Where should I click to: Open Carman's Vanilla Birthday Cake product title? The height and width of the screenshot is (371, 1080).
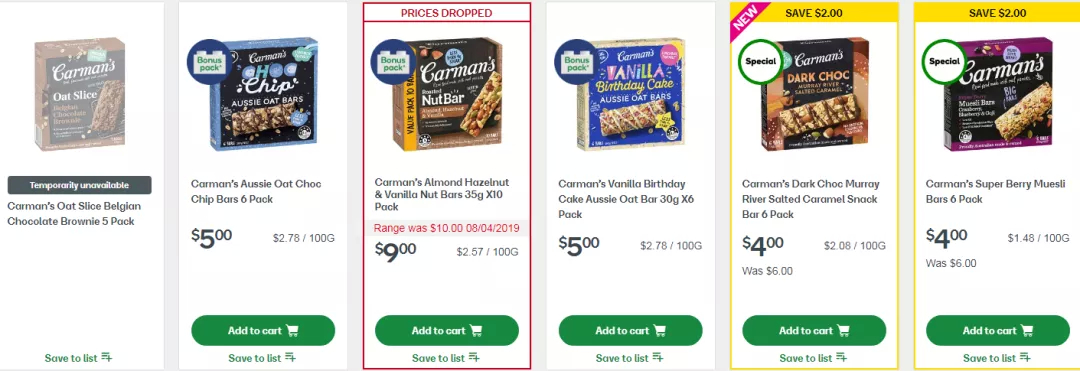tap(622, 199)
